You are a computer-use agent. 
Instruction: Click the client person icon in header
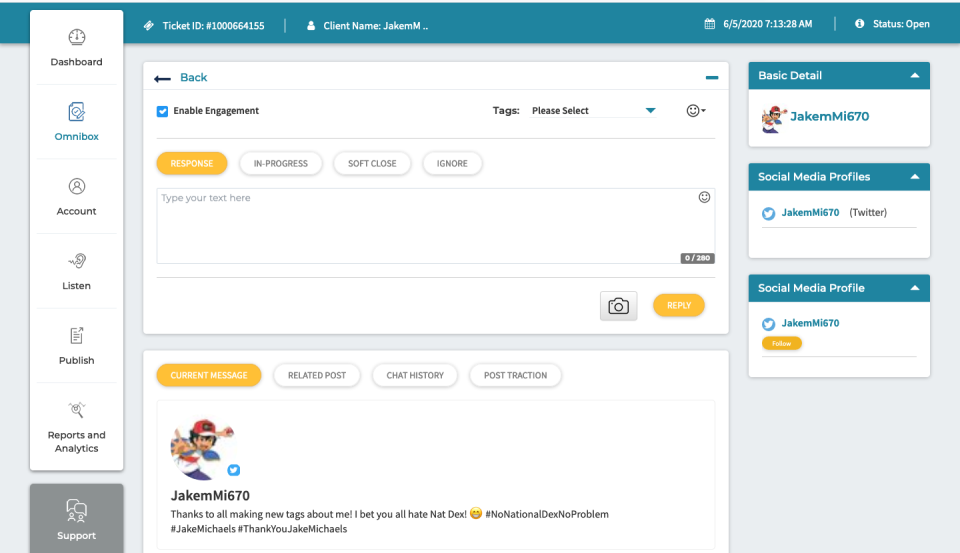coord(311,26)
